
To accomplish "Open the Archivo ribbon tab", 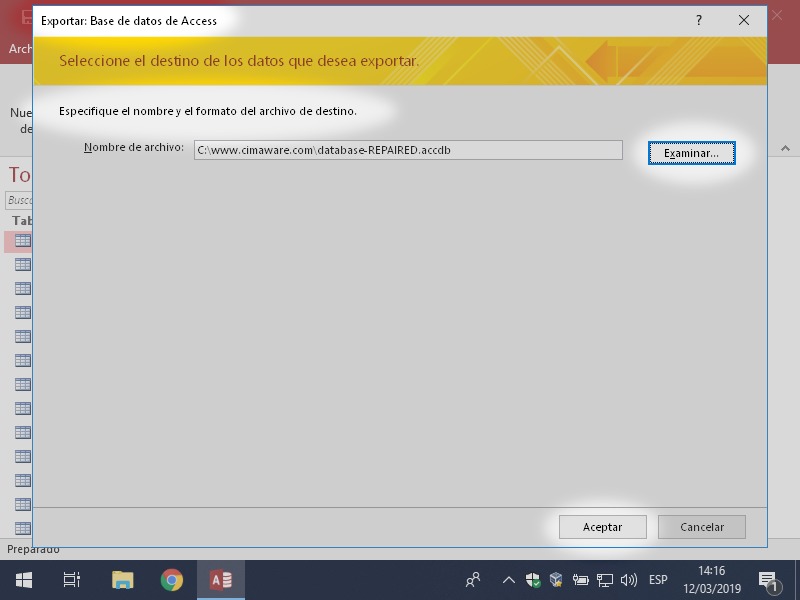I will (18, 48).
